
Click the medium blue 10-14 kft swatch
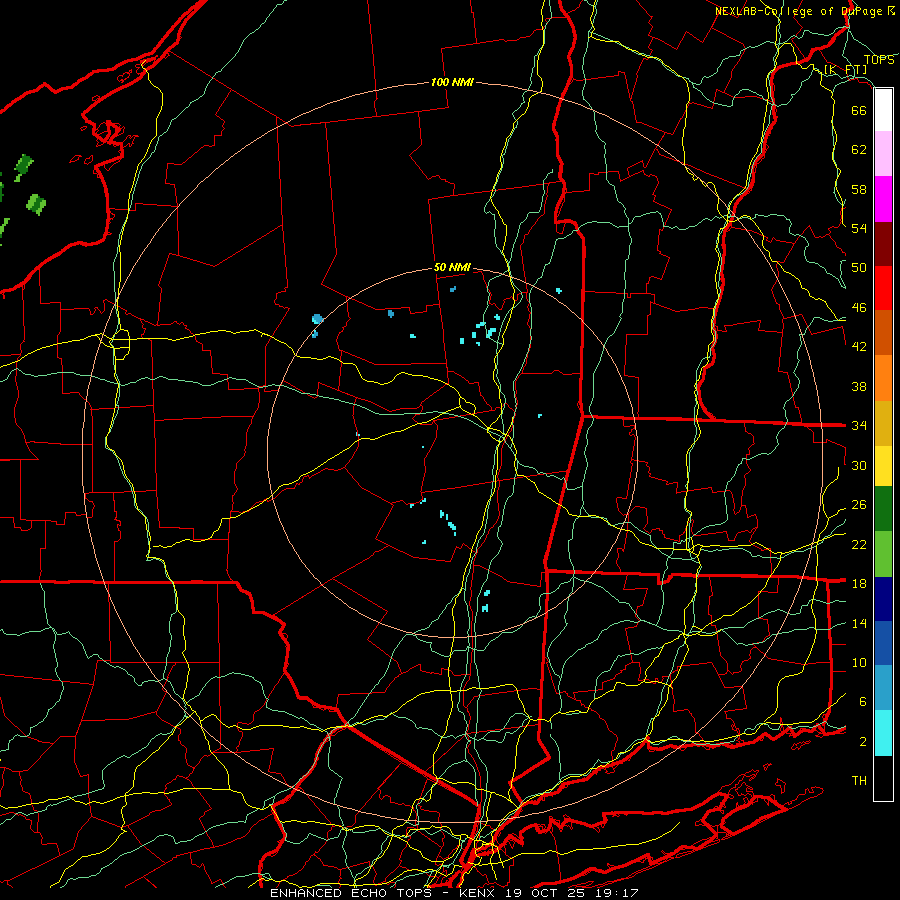tap(883, 643)
